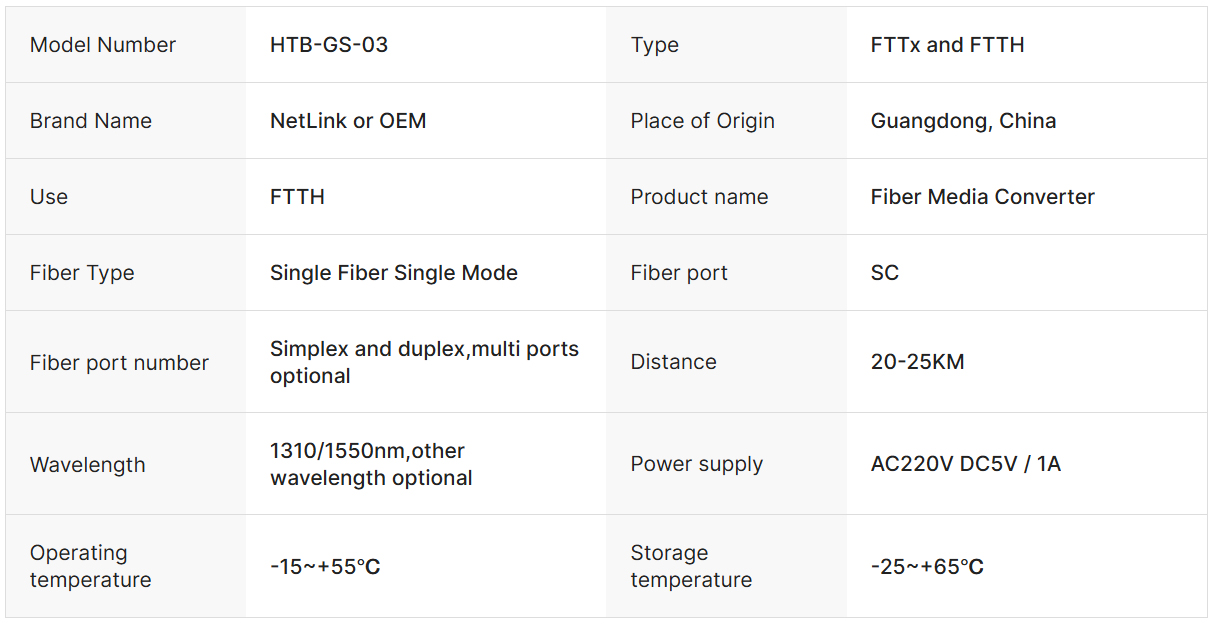1213x625 pixels.
Task: Click the FTTx and FTTH value
Action: click(x=947, y=45)
